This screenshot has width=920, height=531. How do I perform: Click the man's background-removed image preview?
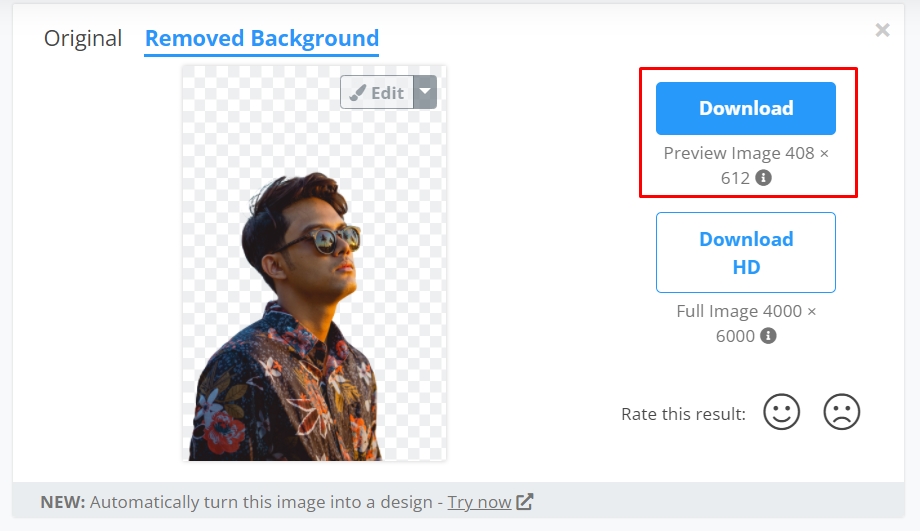[x=314, y=263]
